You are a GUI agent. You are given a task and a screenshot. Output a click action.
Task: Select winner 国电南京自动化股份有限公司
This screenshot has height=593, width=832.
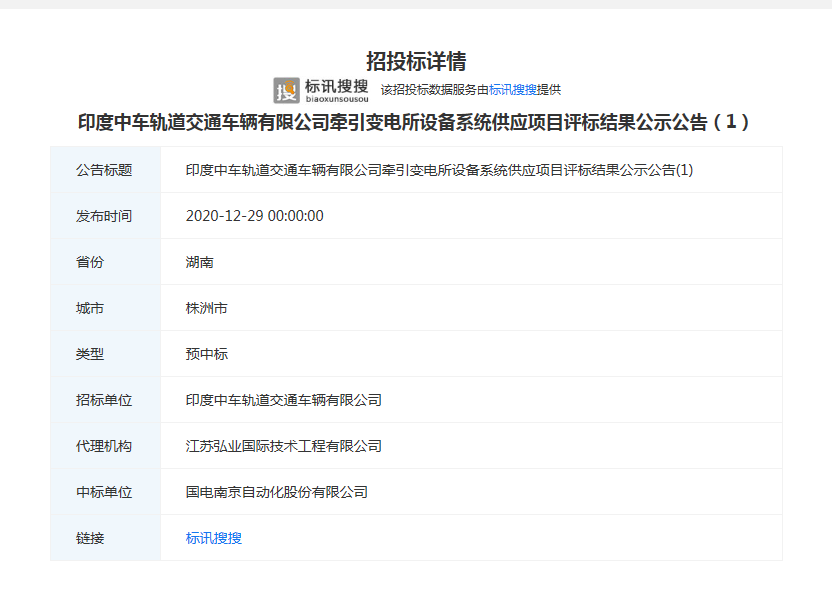point(276,492)
